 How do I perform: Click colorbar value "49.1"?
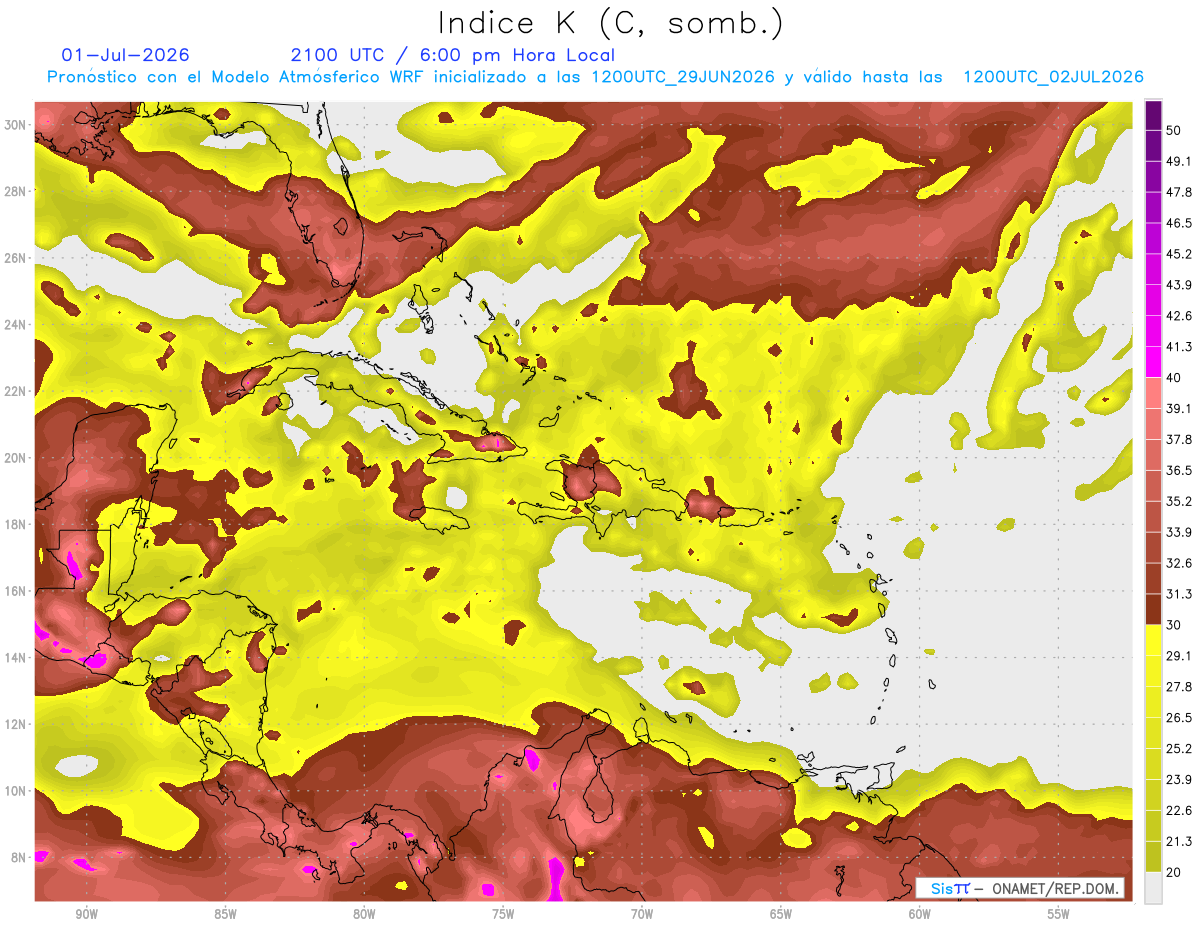1179,161
